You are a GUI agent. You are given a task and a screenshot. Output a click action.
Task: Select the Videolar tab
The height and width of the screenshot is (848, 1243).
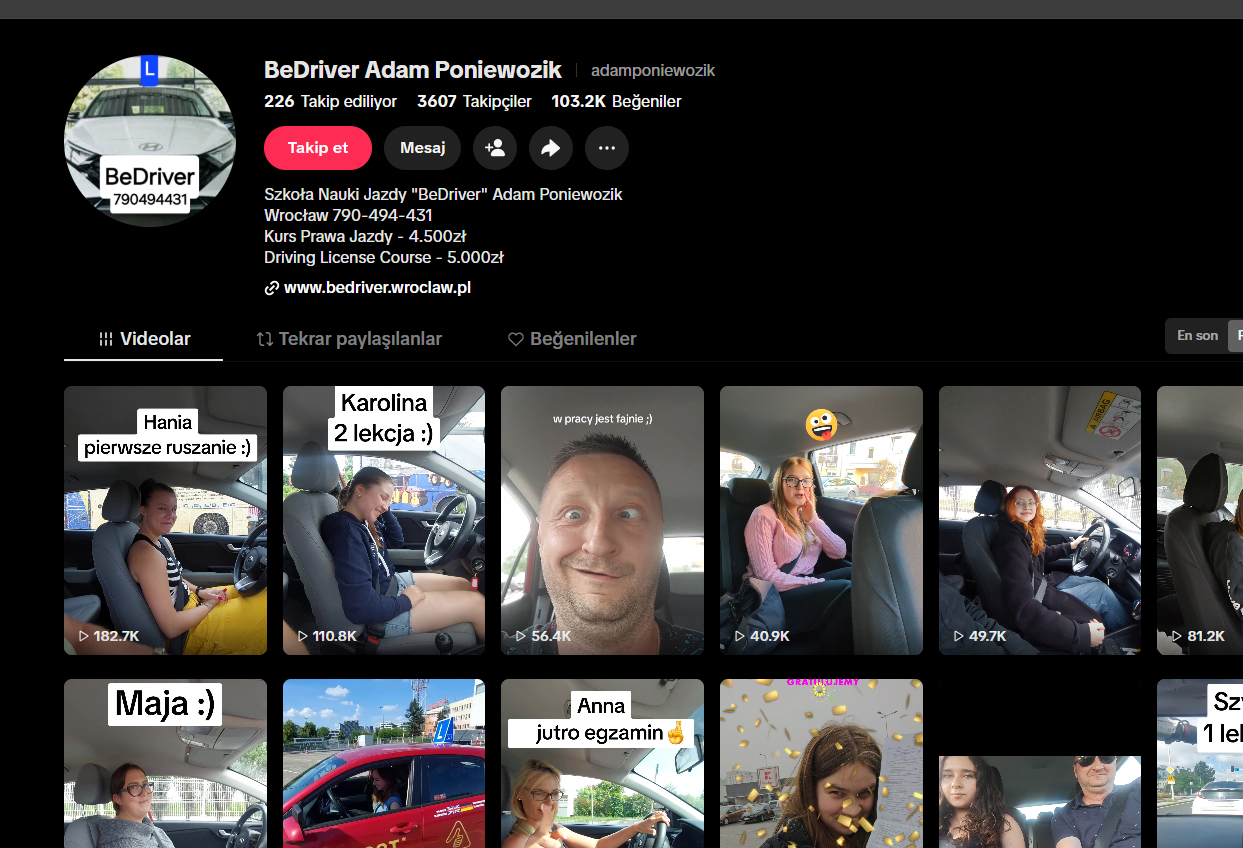[x=144, y=339]
